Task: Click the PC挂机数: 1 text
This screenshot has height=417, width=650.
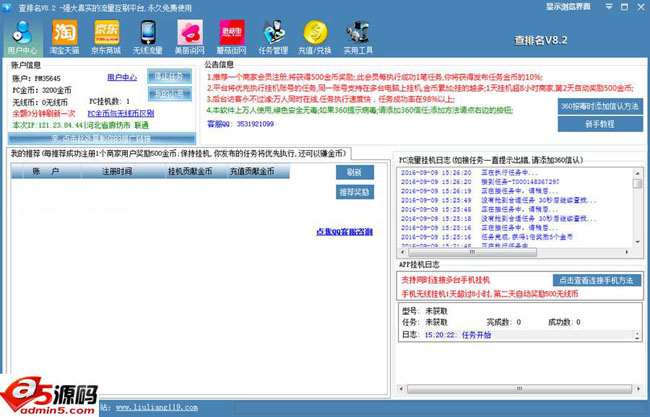Action: 110,101
